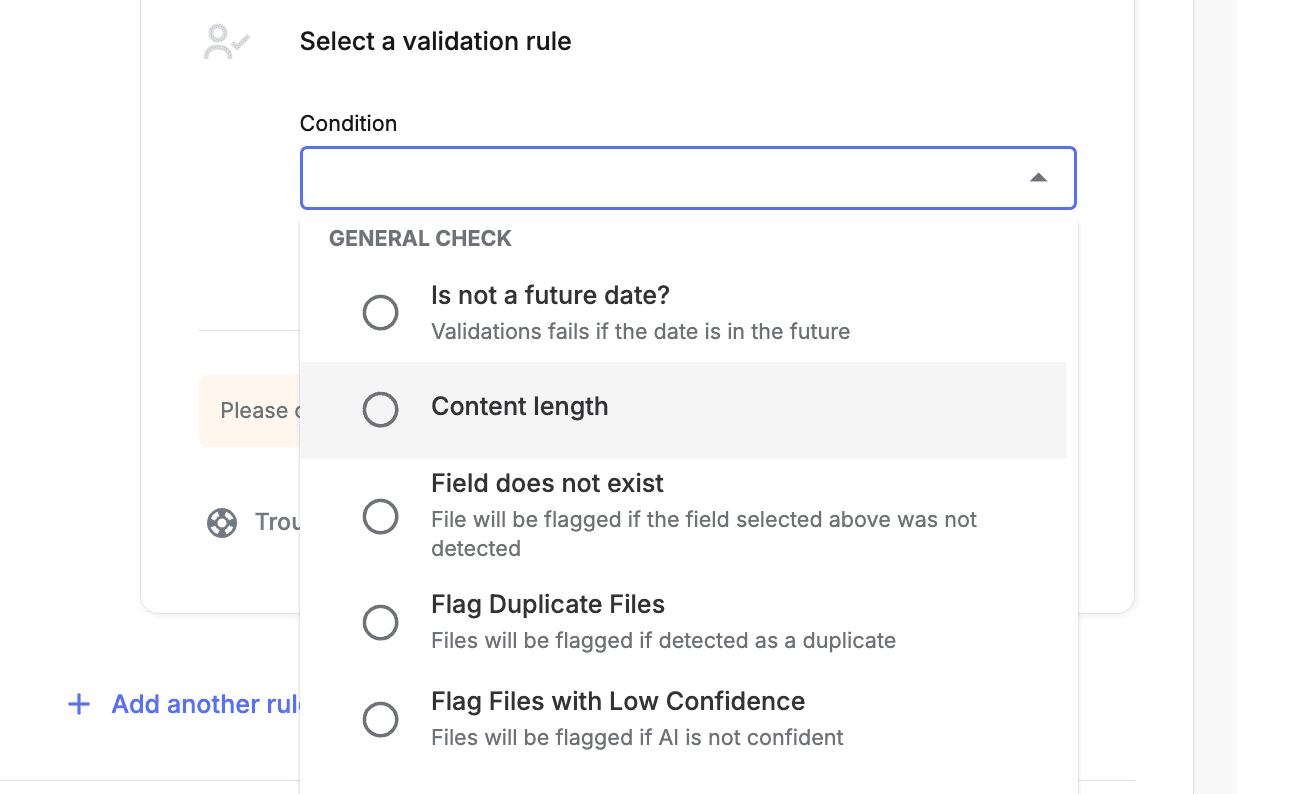Click the plus icon beside Add another rule
Image resolution: width=1294 pixels, height=794 pixels.
(x=78, y=704)
